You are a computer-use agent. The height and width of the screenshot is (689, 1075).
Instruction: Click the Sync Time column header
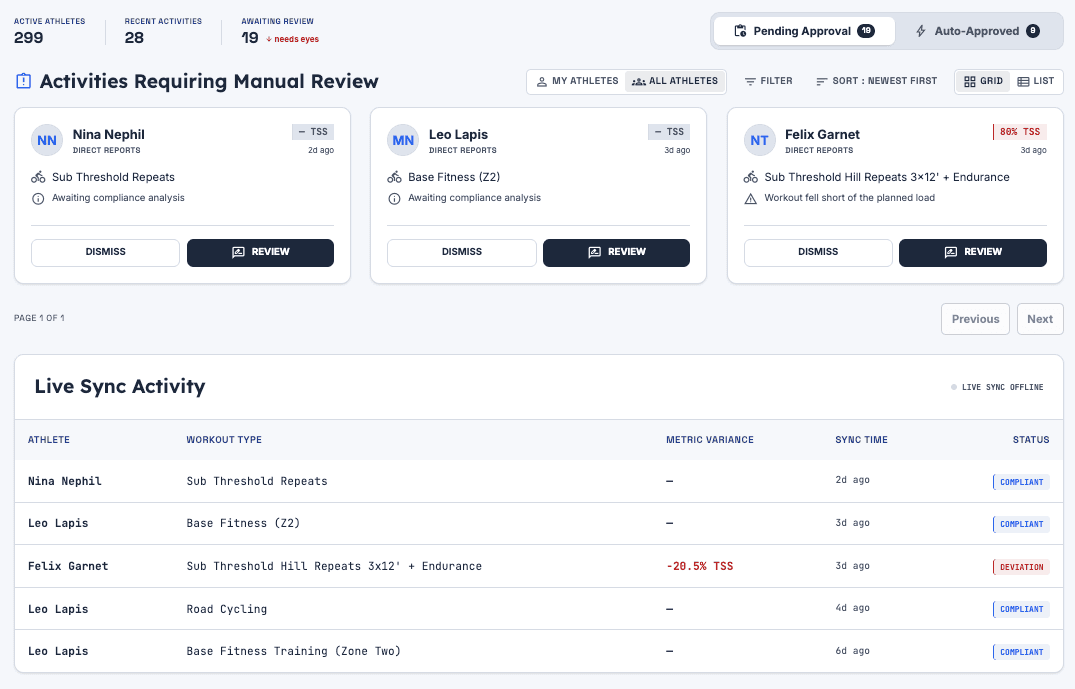tap(861, 439)
